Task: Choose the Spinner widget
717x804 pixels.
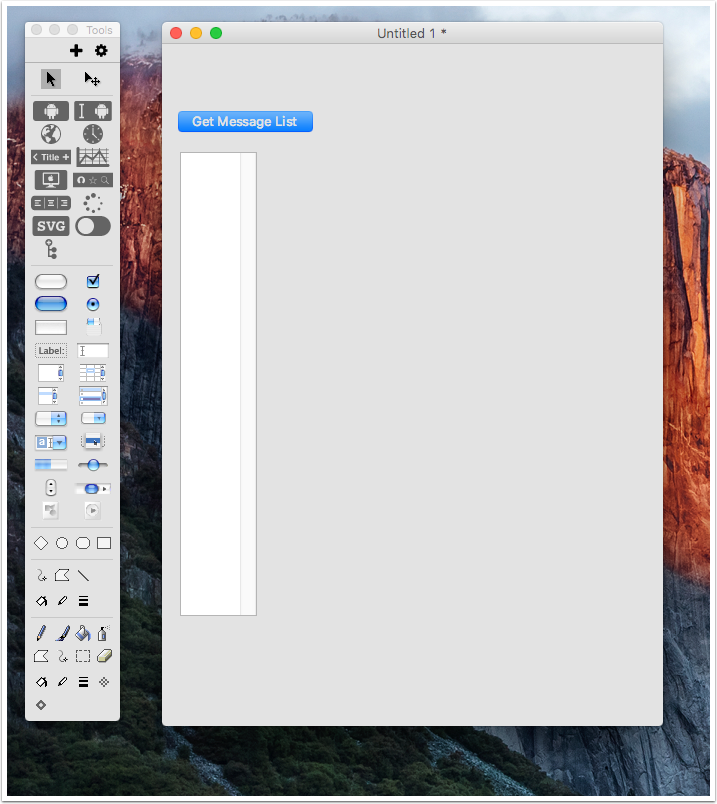Action: coord(93,203)
